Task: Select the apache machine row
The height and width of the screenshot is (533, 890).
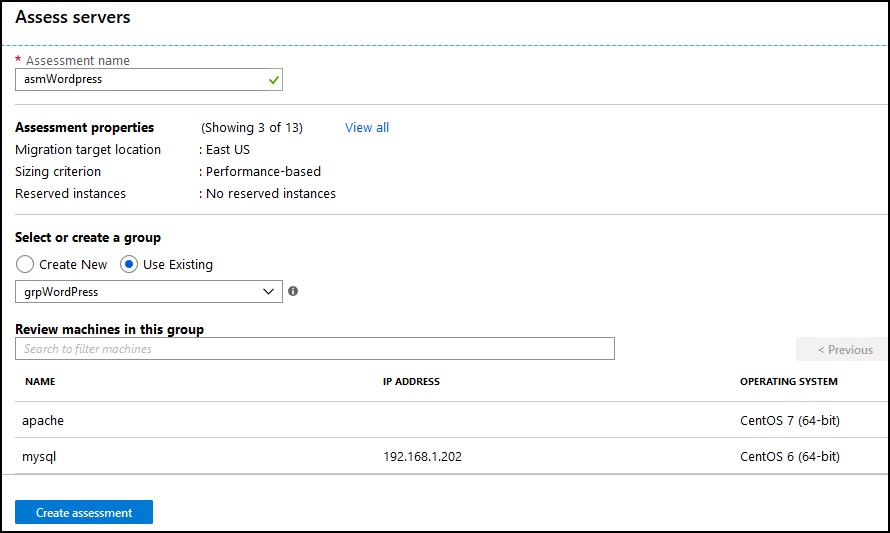Action: (x=451, y=421)
